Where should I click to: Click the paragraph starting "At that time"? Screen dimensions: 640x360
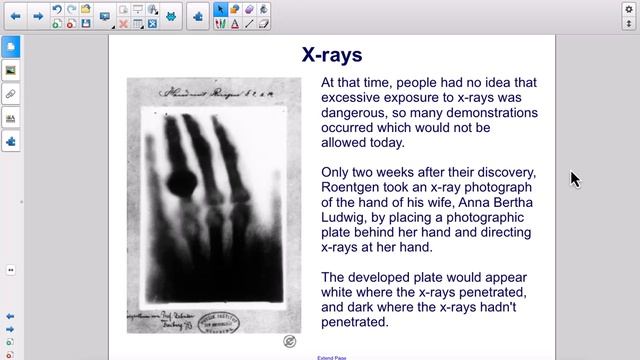[429, 113]
